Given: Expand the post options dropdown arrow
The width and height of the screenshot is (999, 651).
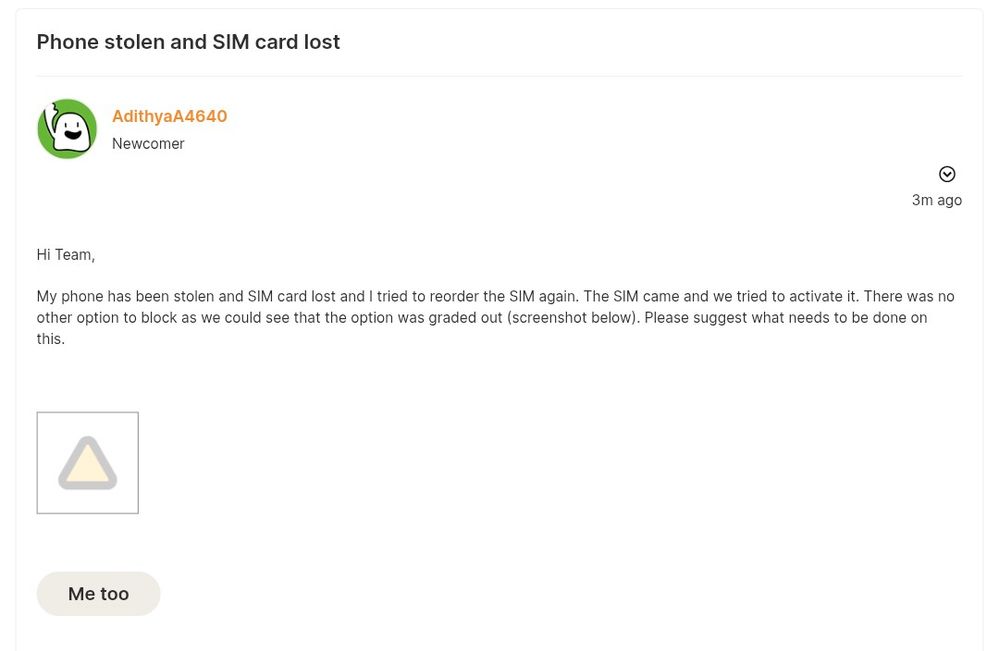Looking at the screenshot, I should tap(946, 174).
